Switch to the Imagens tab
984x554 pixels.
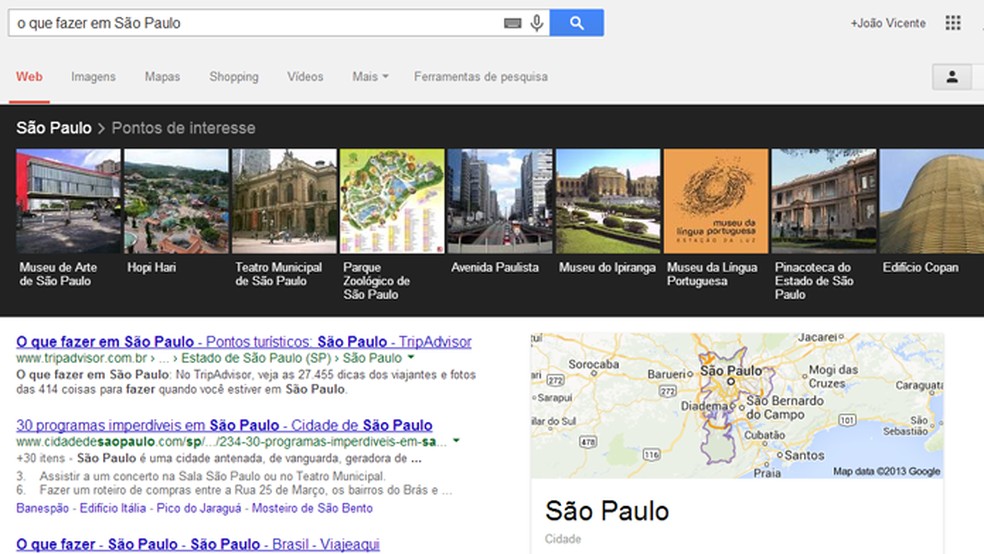tap(93, 77)
